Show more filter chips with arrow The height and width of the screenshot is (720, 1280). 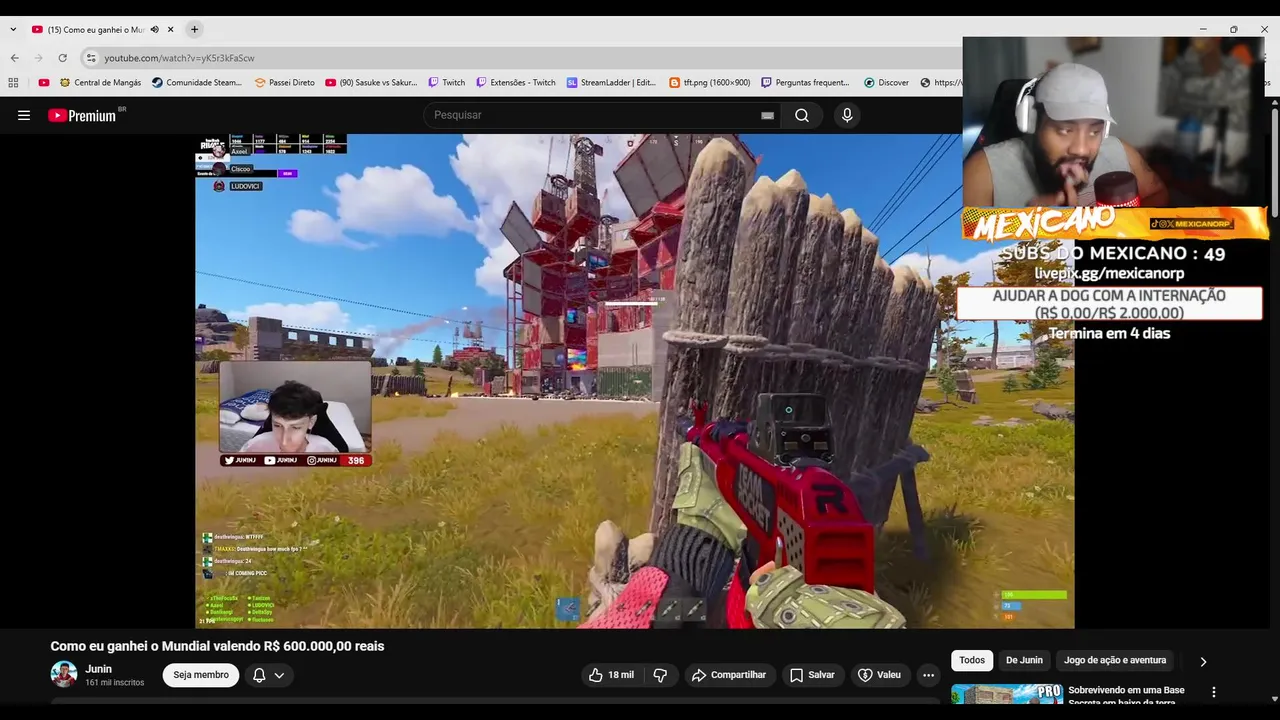pyautogui.click(x=1203, y=661)
